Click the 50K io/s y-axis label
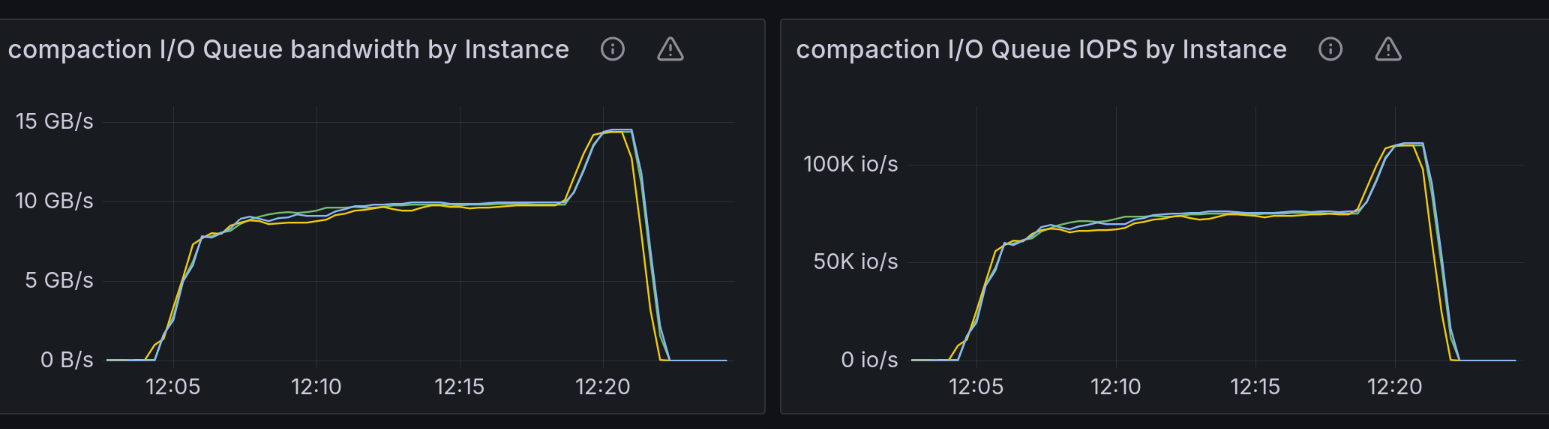 point(856,262)
